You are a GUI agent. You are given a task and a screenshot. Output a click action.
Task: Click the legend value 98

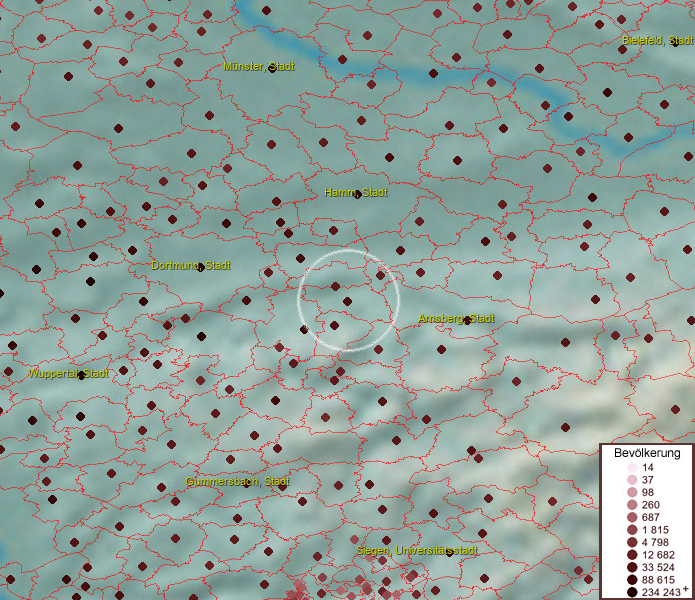pyautogui.click(x=648, y=492)
